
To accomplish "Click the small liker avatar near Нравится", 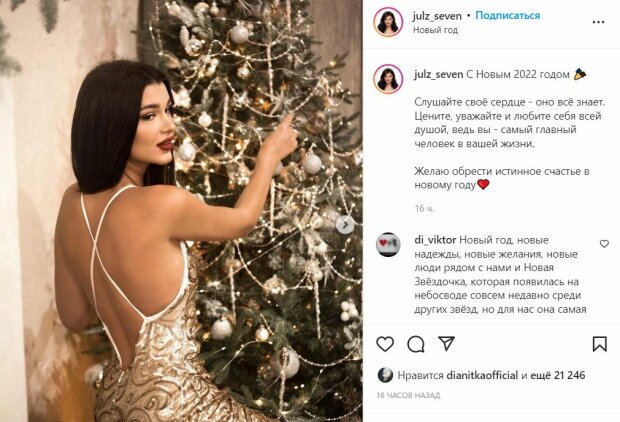I will 385,375.
